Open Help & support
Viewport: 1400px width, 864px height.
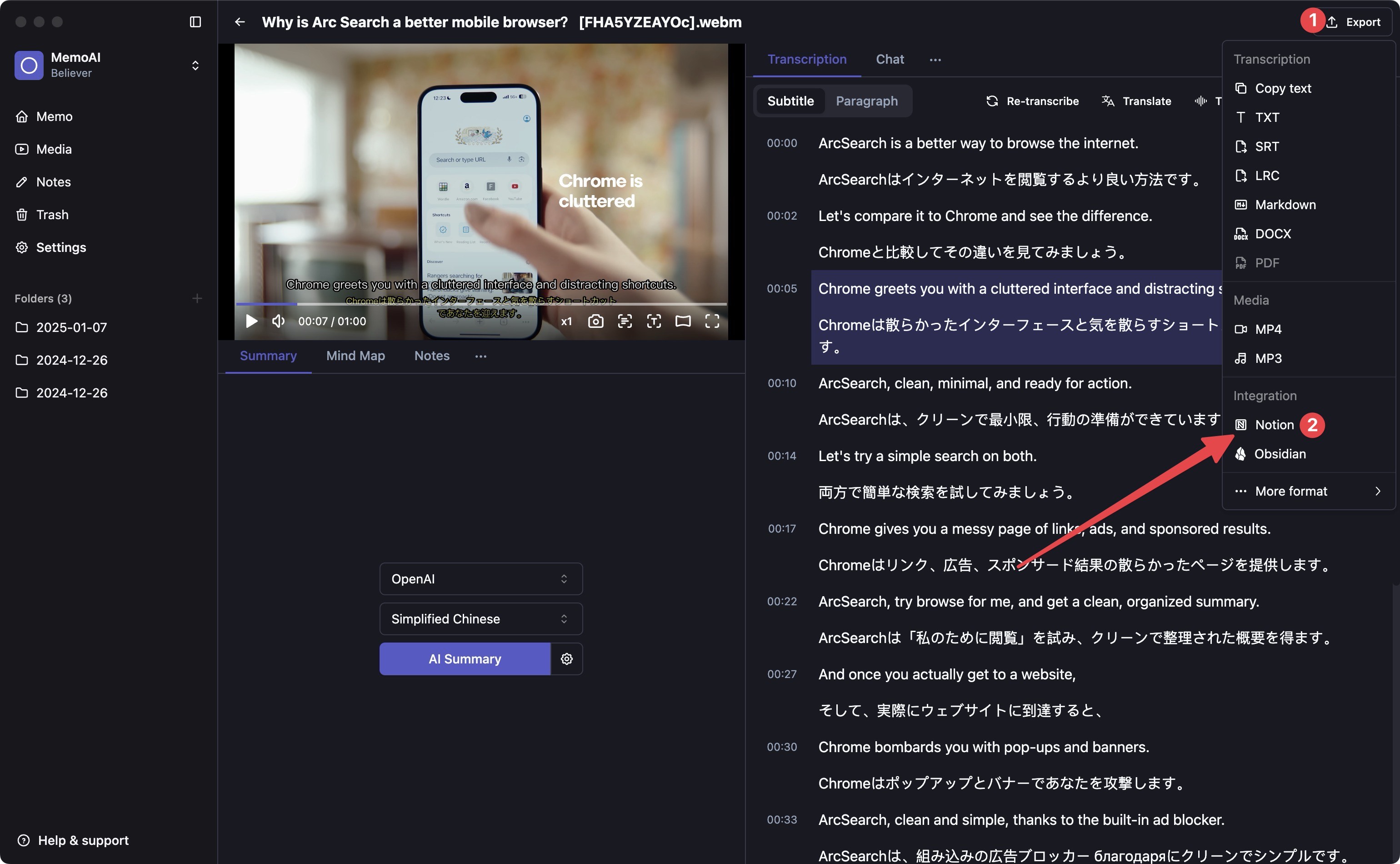(73, 840)
